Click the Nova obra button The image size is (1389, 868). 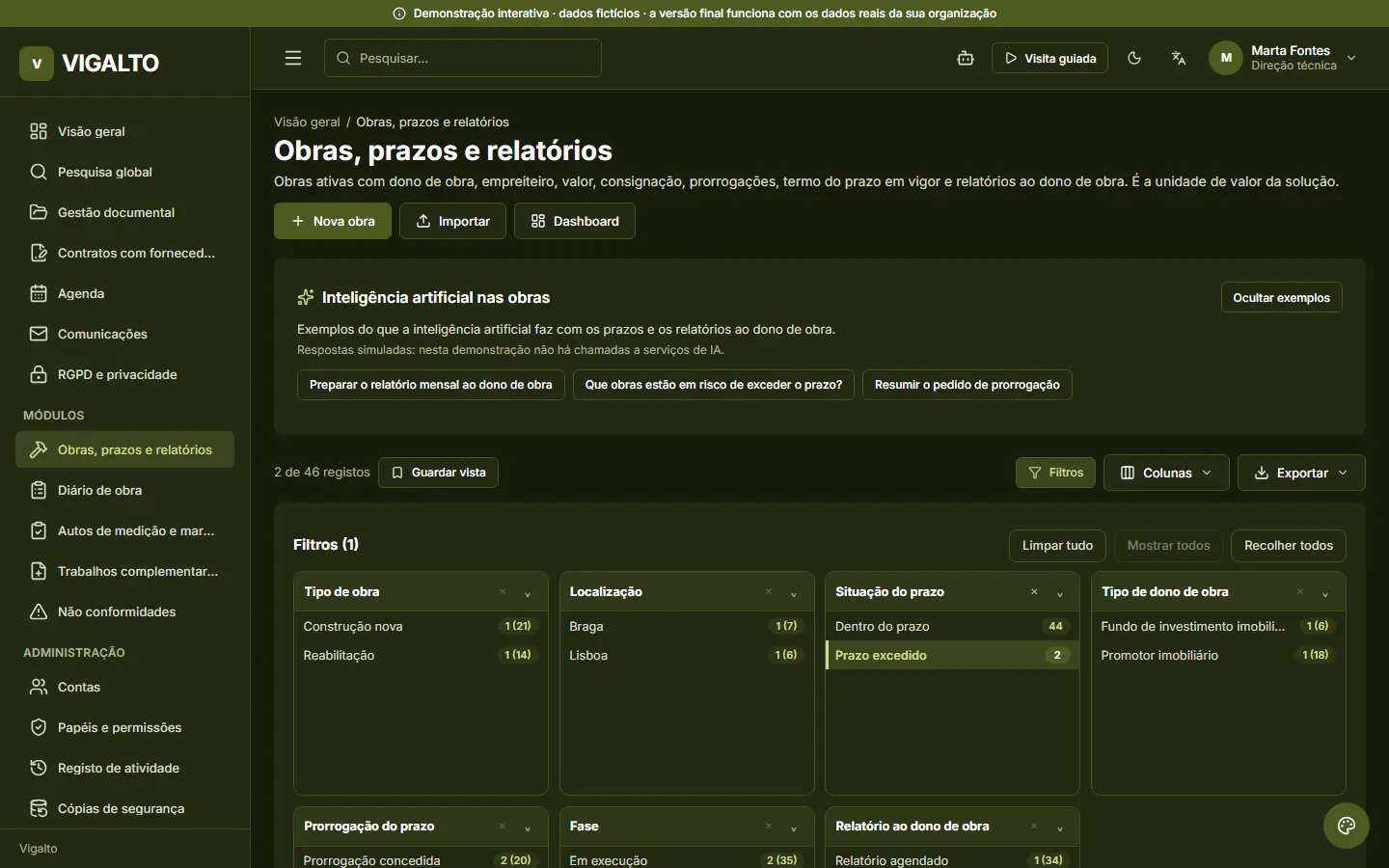click(333, 221)
